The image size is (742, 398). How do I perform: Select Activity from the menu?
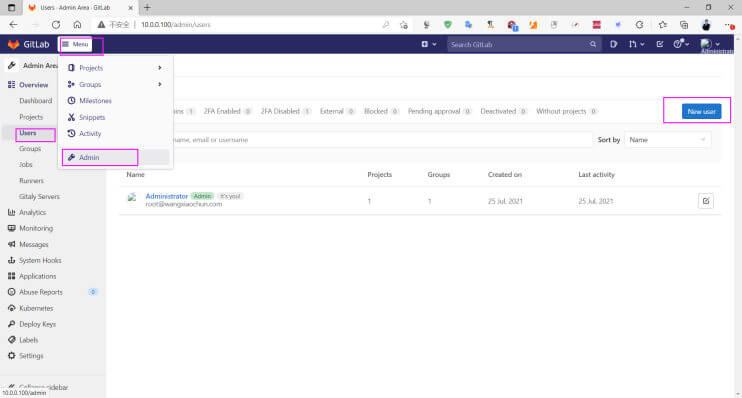point(90,133)
